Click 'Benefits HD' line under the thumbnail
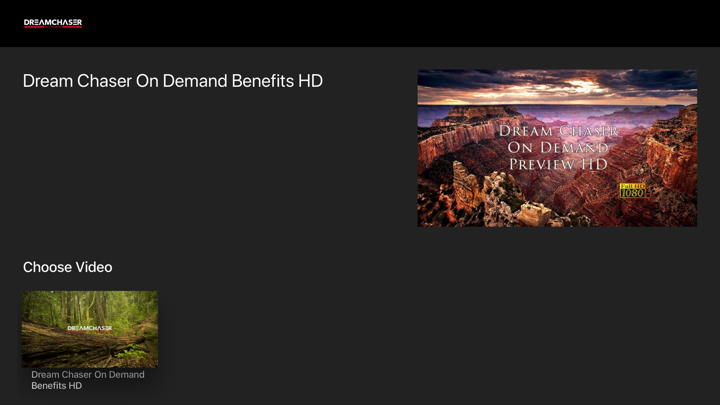720x405 pixels. pyautogui.click(x=56, y=386)
